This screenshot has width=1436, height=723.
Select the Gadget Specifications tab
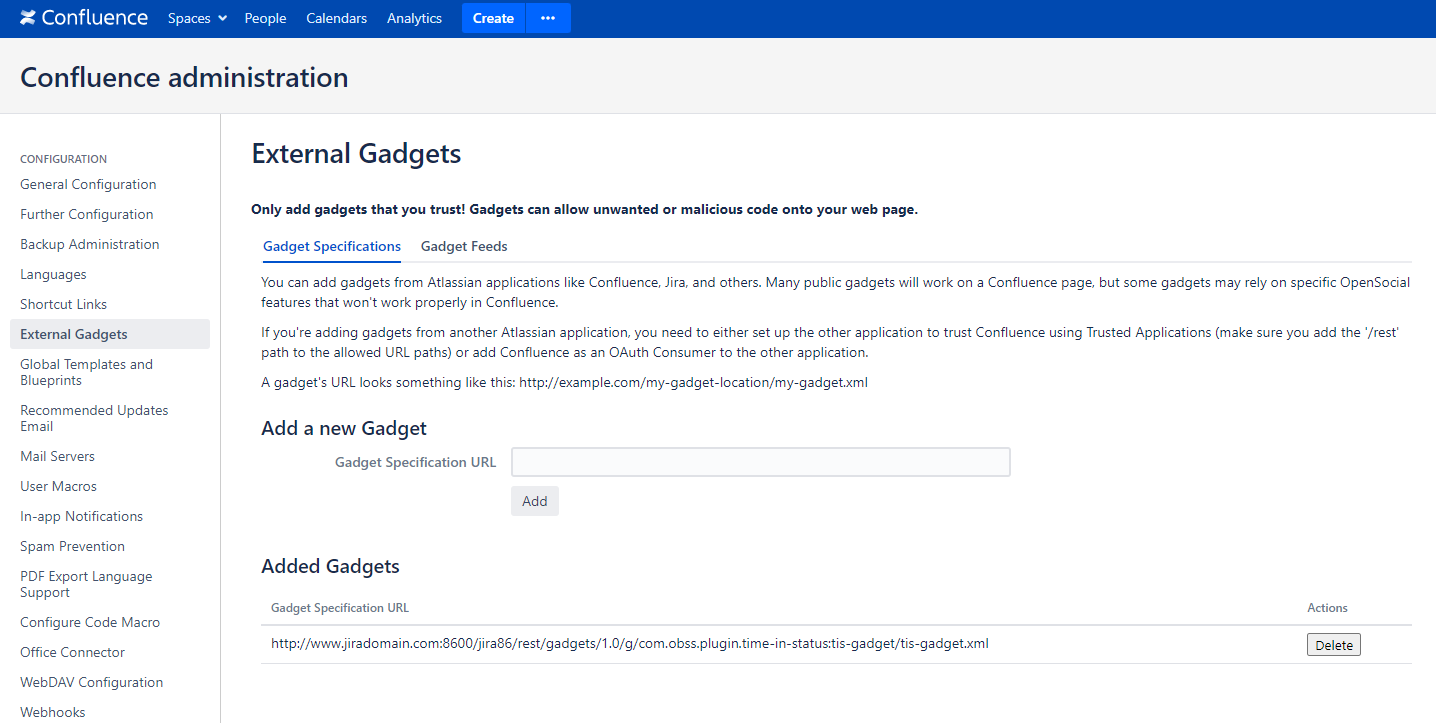(x=332, y=246)
